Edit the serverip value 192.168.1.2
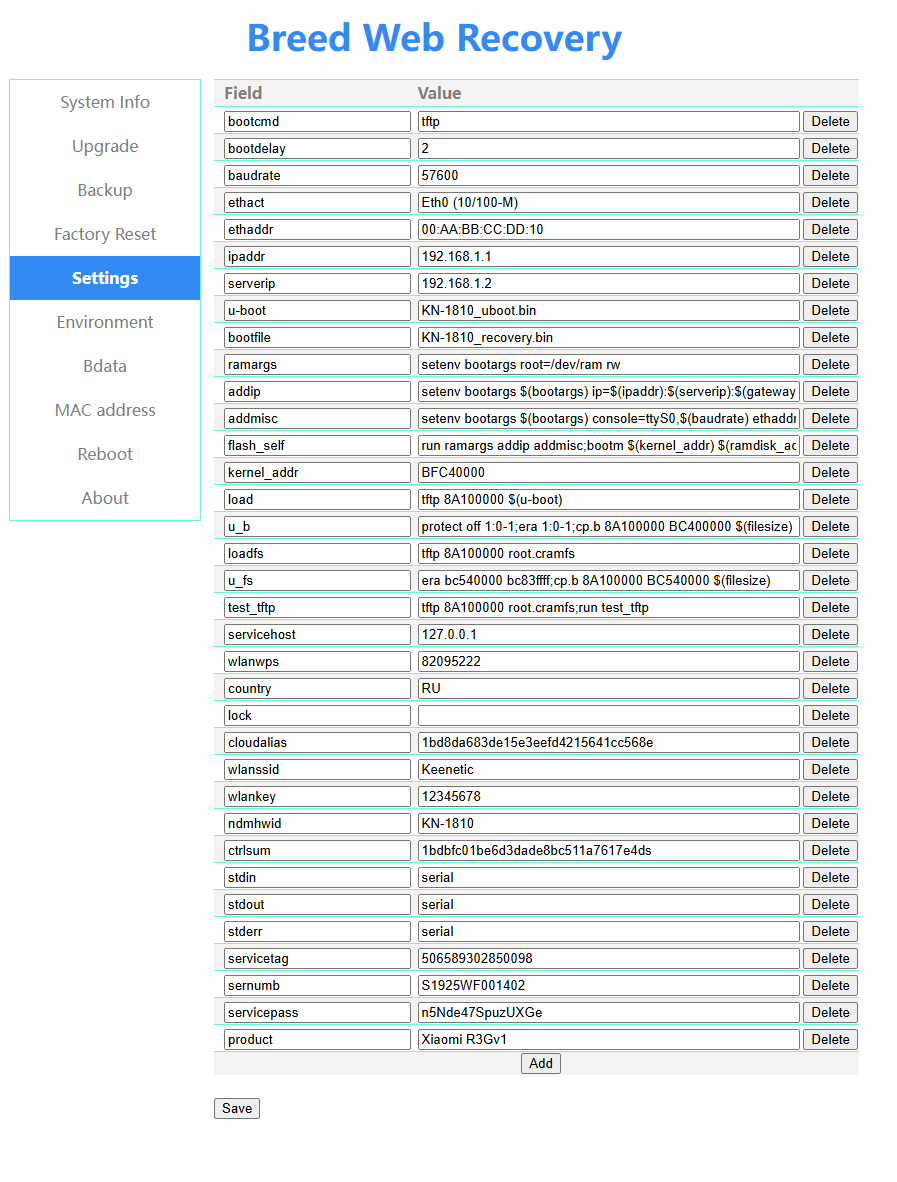897x1182 pixels. (x=608, y=283)
